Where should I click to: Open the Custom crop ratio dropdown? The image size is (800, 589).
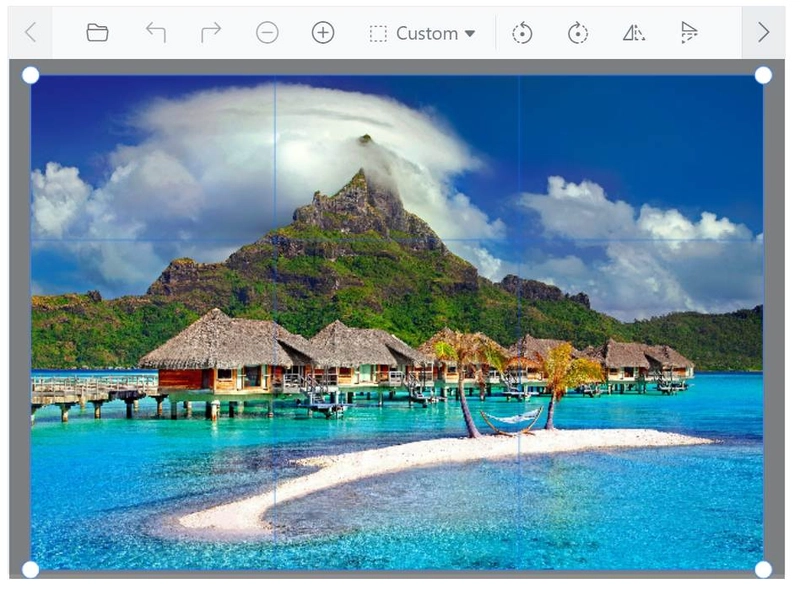pyautogui.click(x=422, y=34)
